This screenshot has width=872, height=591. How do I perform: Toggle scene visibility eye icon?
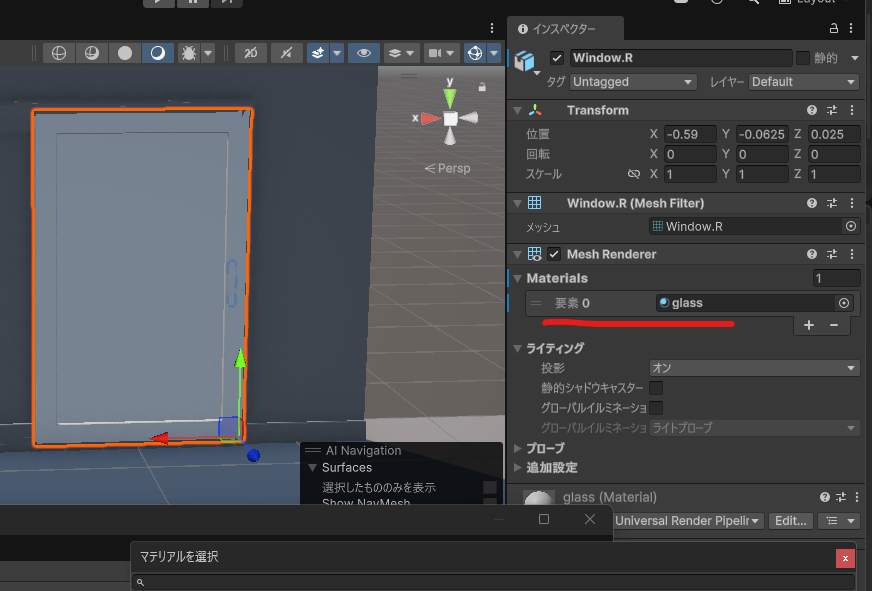tap(364, 53)
